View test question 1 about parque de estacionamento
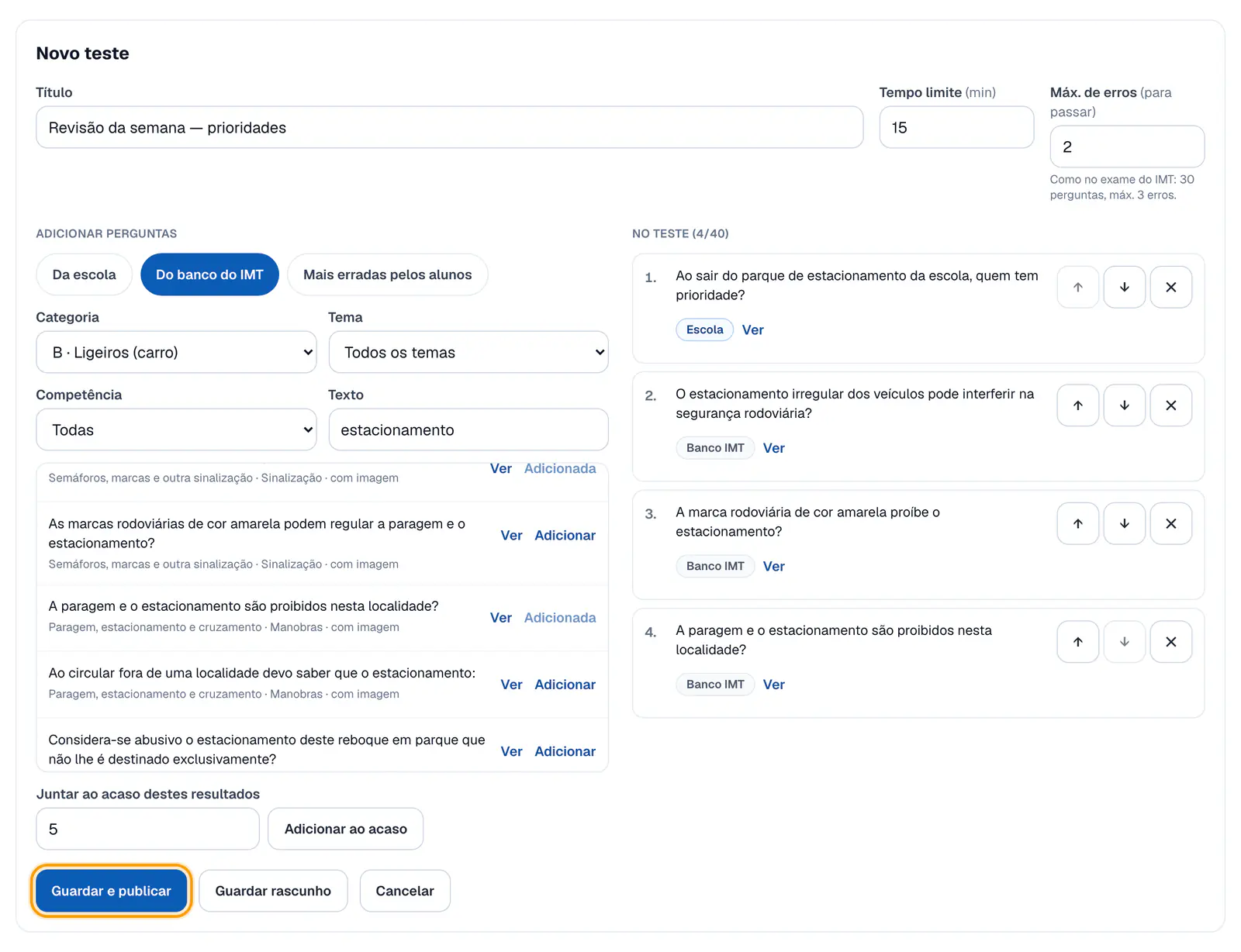1241x952 pixels. (752, 330)
